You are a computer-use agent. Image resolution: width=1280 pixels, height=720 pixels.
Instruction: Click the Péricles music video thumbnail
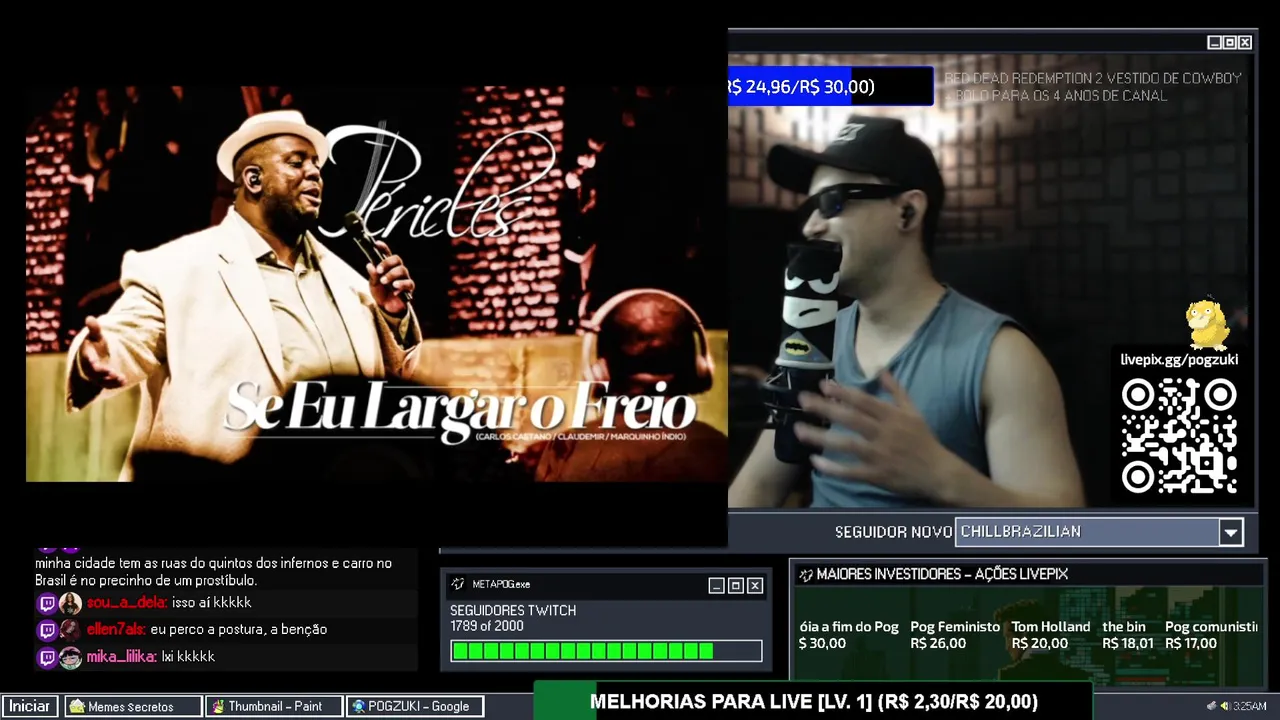[x=377, y=284]
